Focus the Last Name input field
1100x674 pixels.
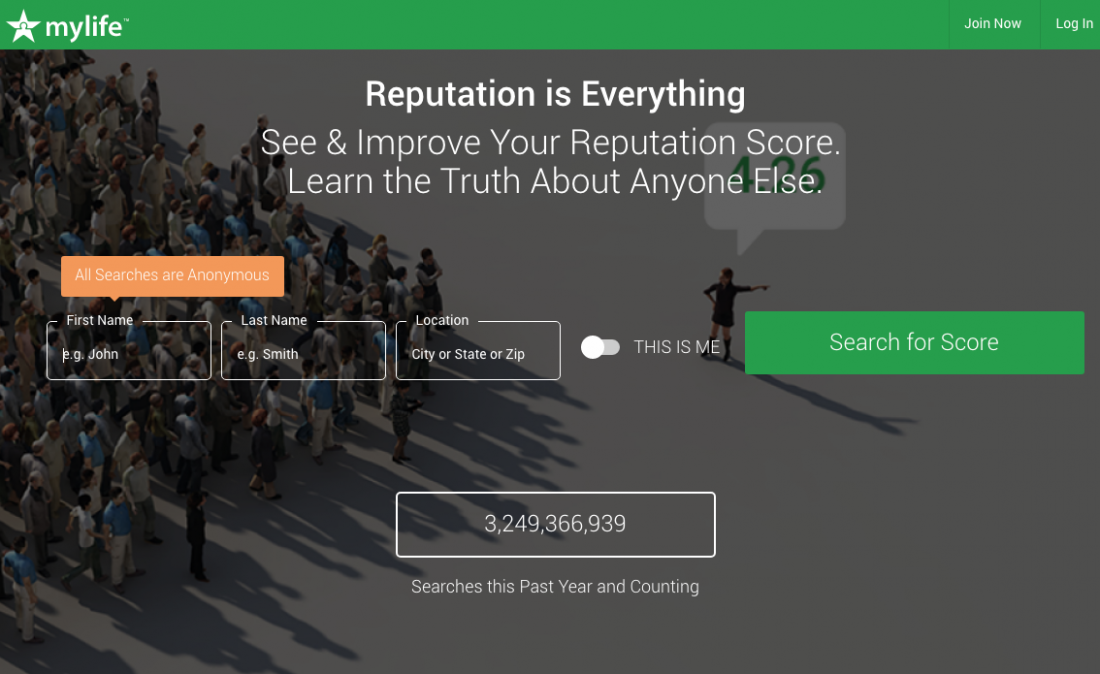coord(303,351)
